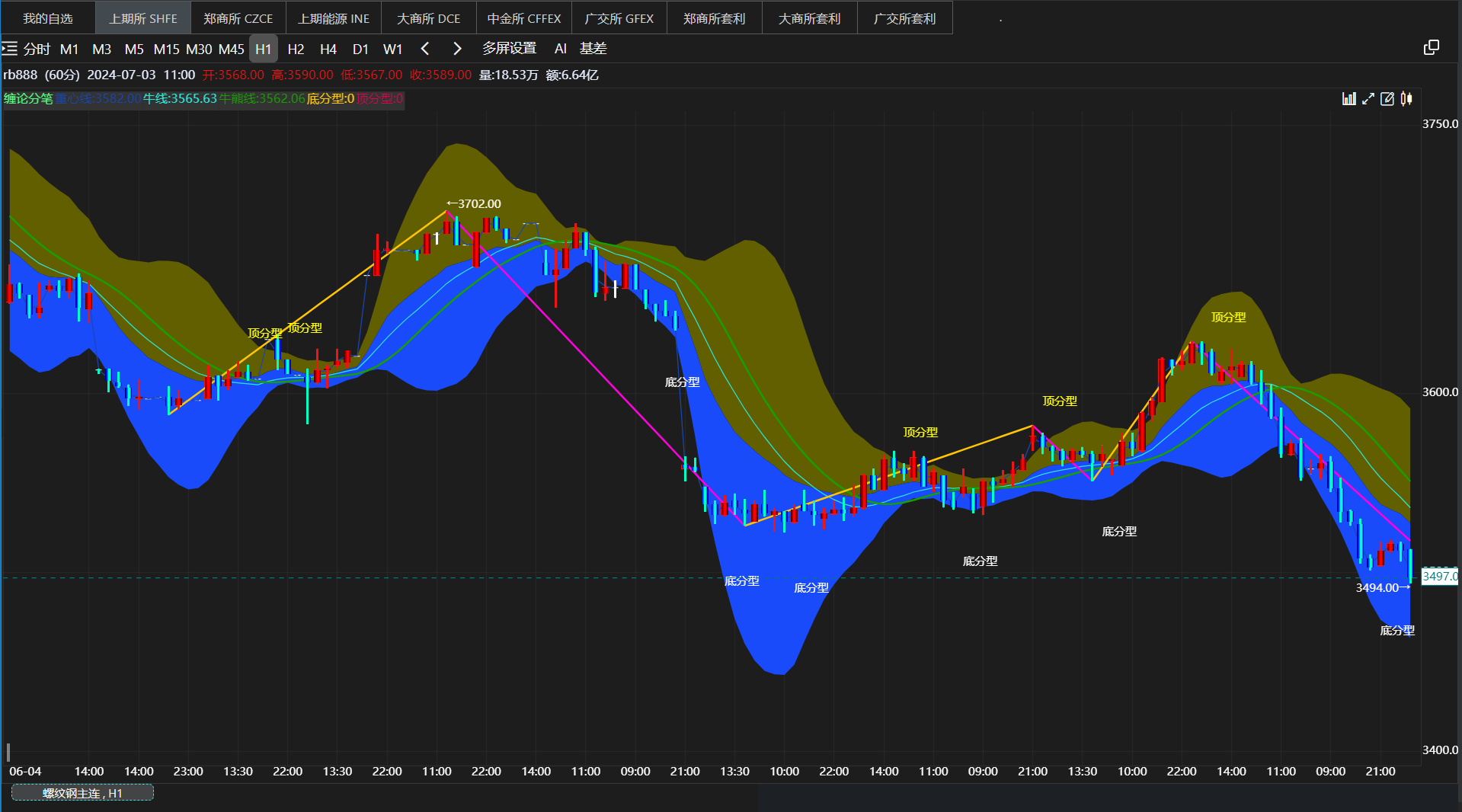Image resolution: width=1462 pixels, height=812 pixels.
Task: Switch to 大商所 DCE tab
Action: tap(429, 18)
